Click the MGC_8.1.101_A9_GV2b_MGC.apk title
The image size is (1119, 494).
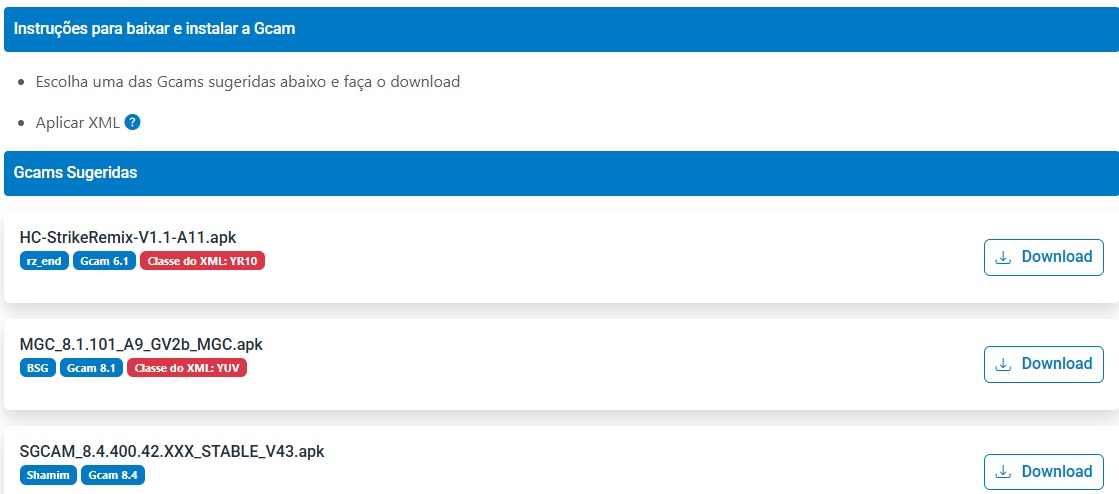140,344
